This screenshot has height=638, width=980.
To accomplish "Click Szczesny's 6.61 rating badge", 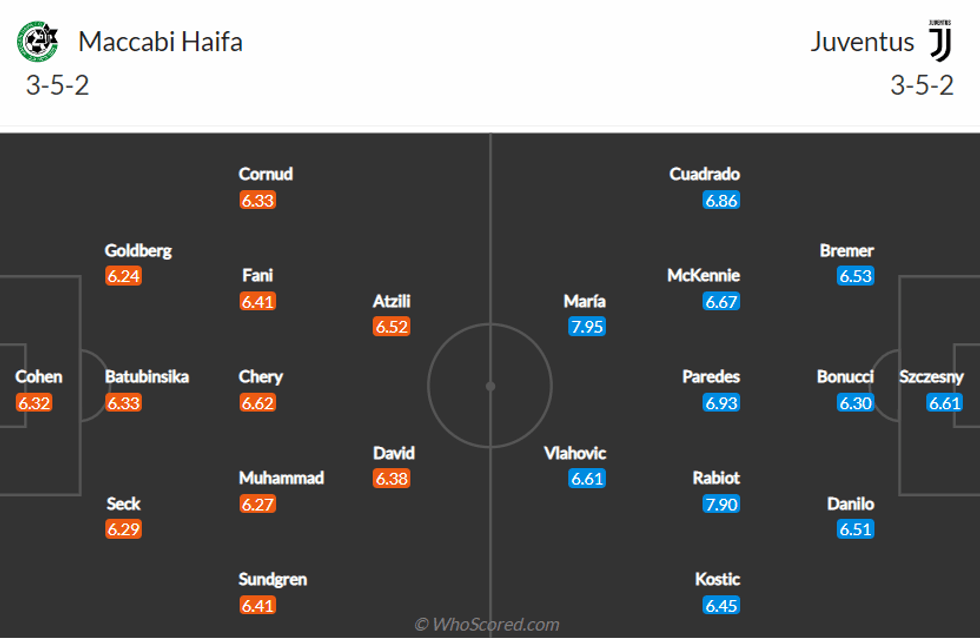I will click(944, 403).
